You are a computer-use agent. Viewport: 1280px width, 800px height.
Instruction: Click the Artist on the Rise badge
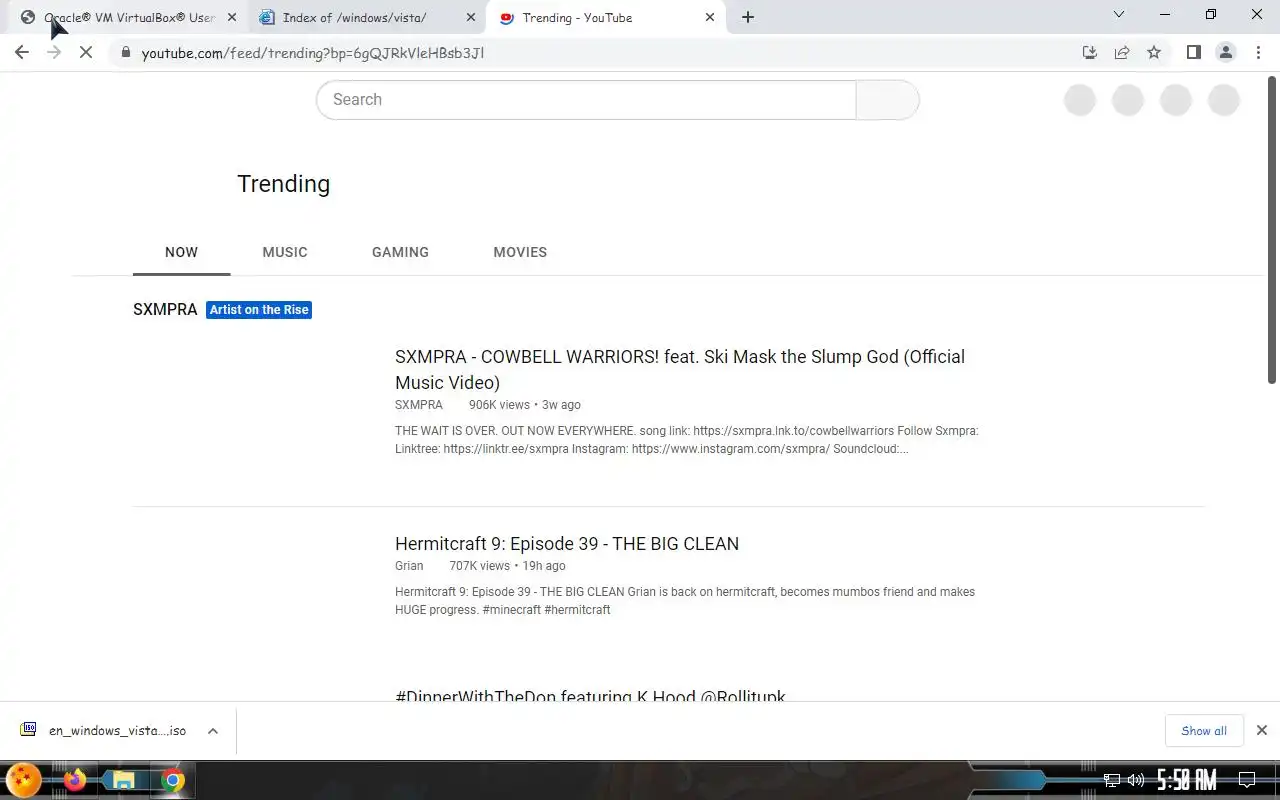coord(259,310)
